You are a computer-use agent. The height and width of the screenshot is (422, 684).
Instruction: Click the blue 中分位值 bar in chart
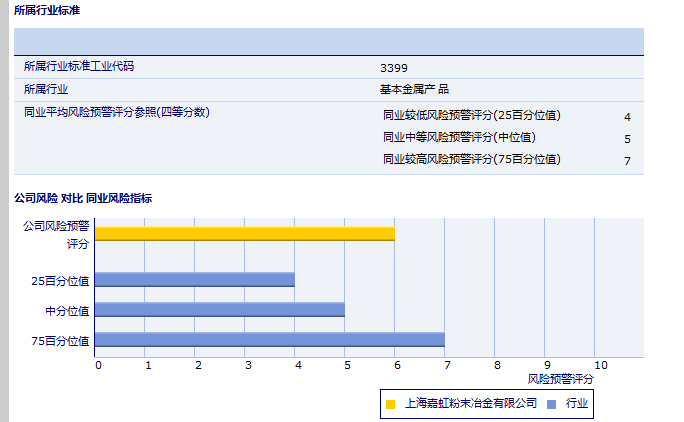pyautogui.click(x=220, y=310)
